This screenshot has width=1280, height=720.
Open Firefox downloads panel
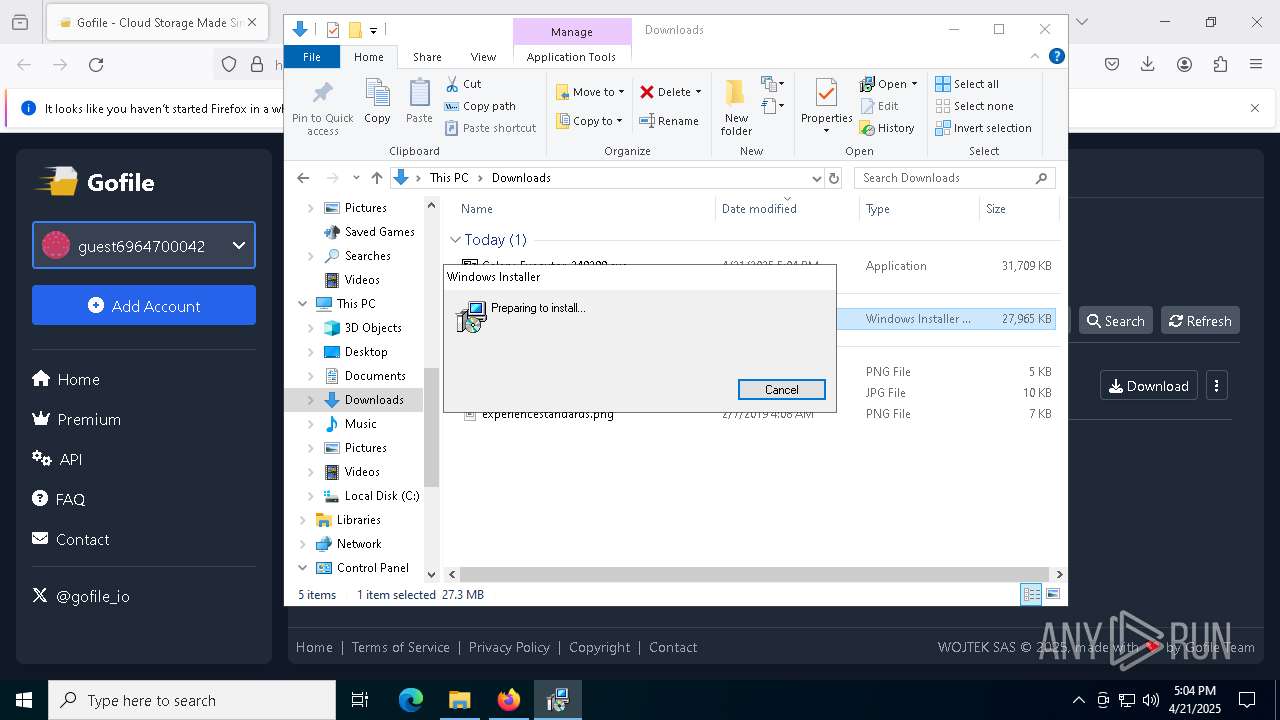pyautogui.click(x=1148, y=65)
